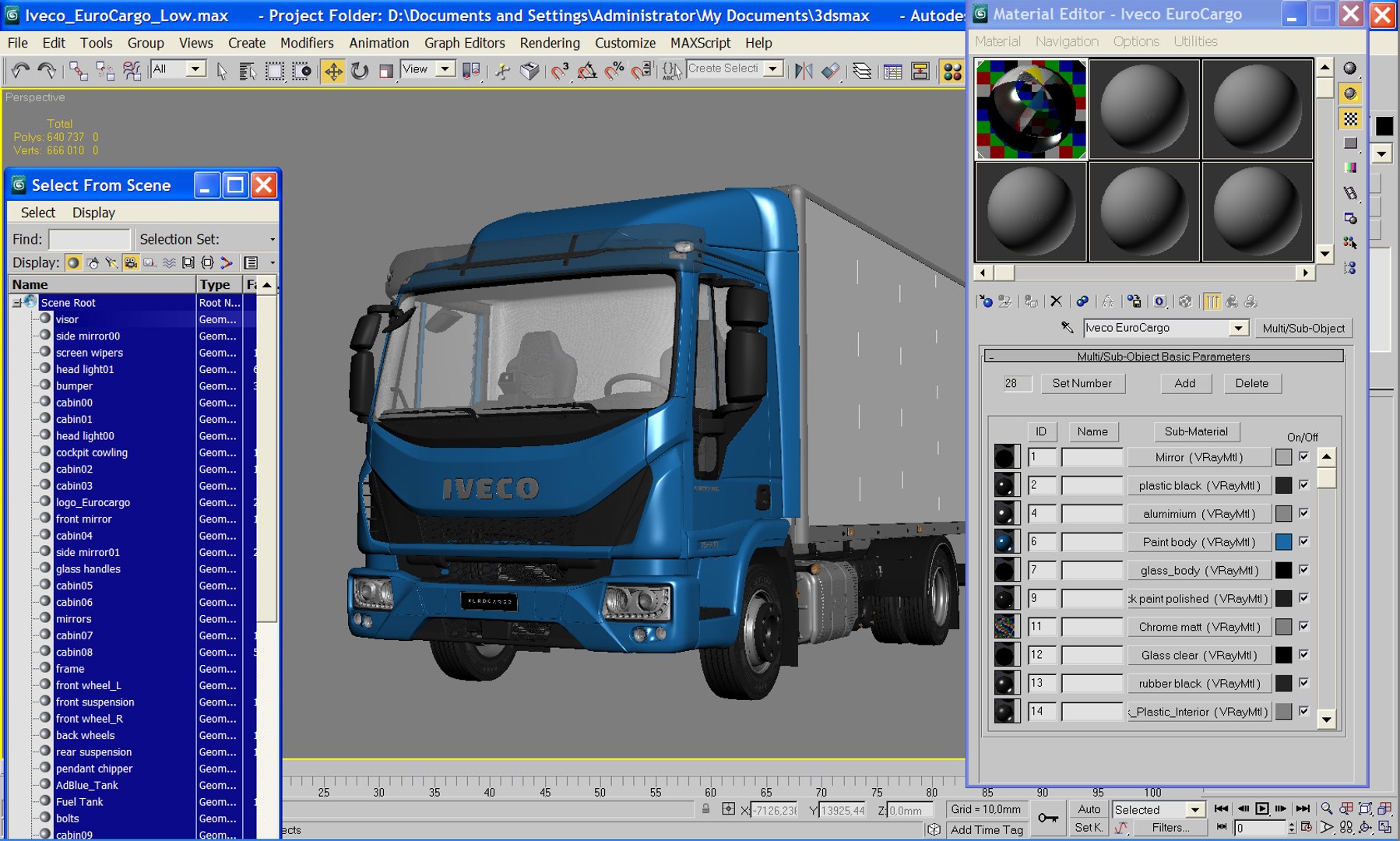This screenshot has width=1400, height=841.
Task: Click the Add sub-material button
Action: click(x=1185, y=383)
